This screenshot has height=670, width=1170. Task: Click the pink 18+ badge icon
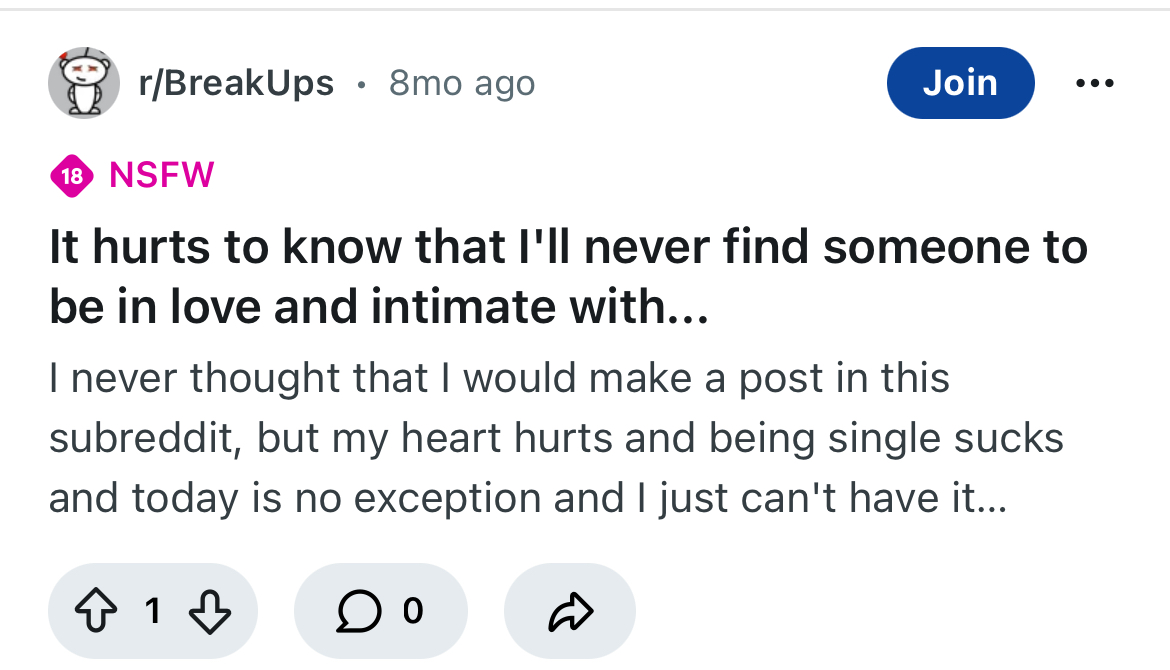[x=71, y=175]
